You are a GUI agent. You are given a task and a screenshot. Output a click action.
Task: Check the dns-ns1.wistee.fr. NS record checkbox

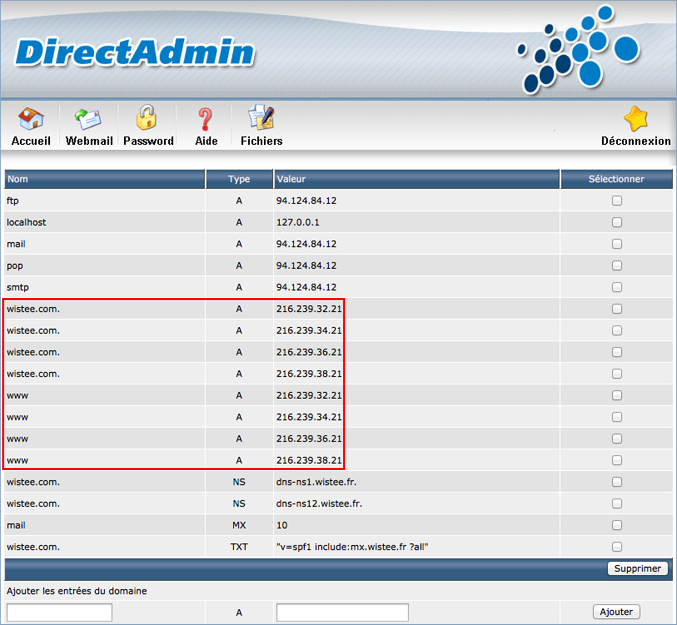[617, 482]
